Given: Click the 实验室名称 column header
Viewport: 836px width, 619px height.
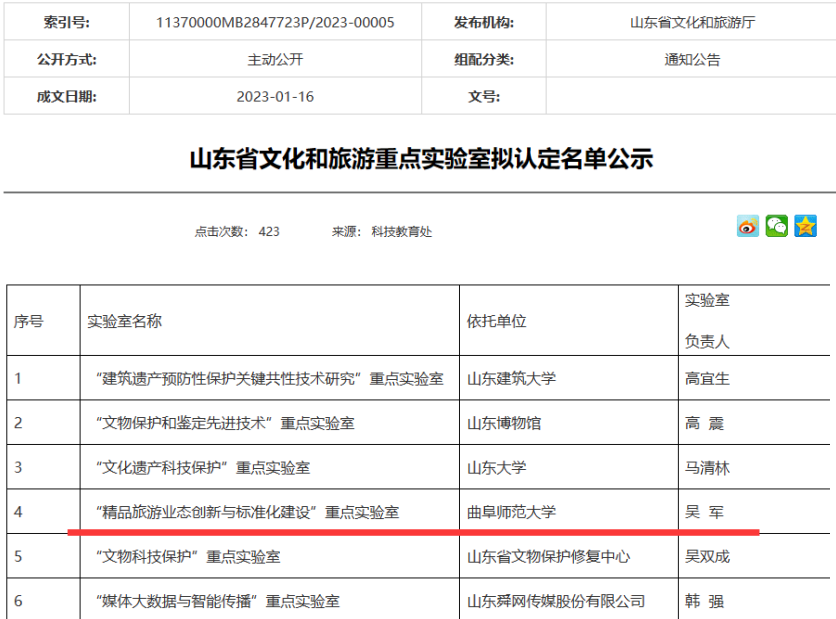Looking at the screenshot, I should click(125, 321).
